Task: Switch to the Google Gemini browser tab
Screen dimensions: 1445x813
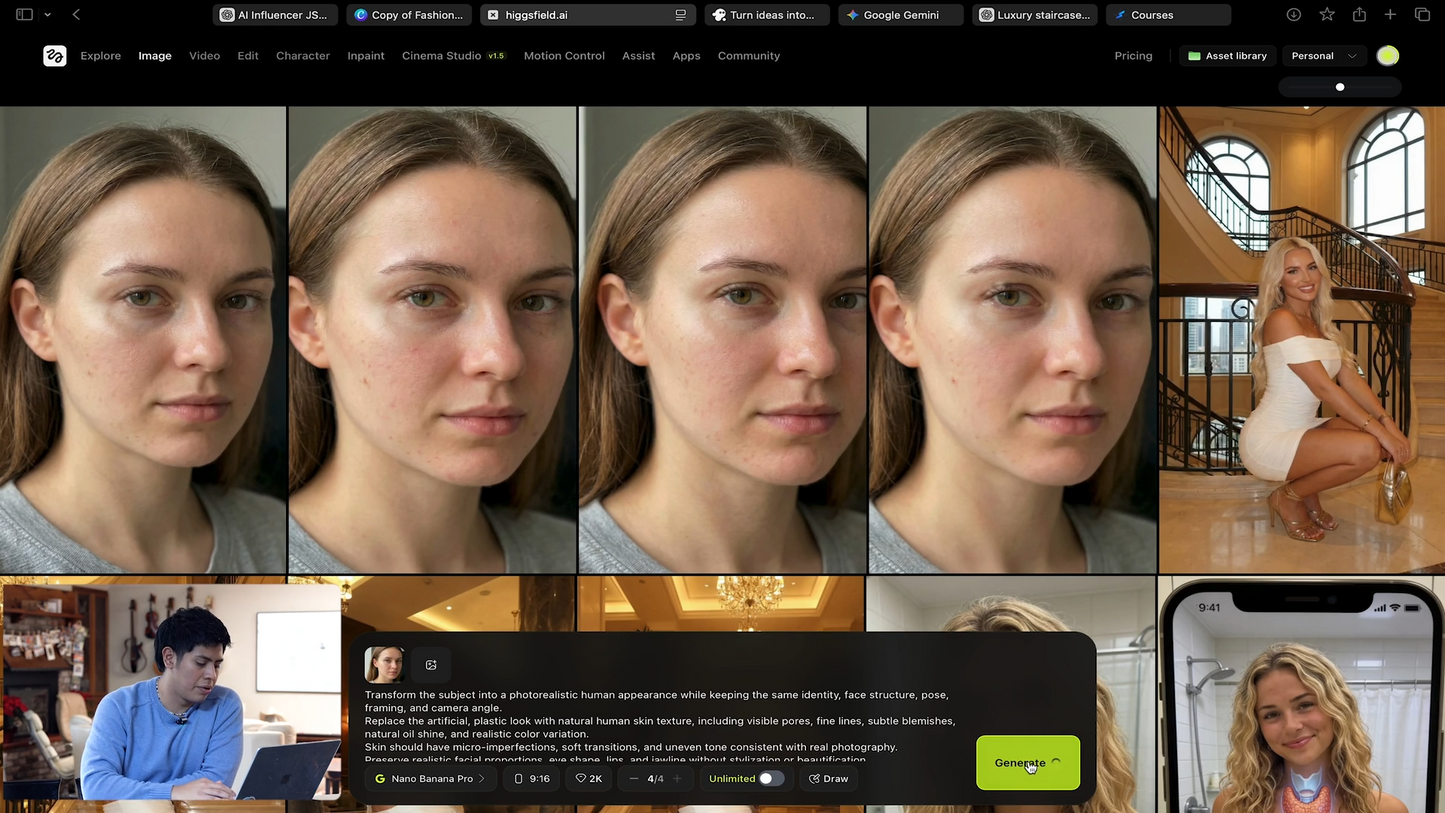Action: (x=901, y=15)
